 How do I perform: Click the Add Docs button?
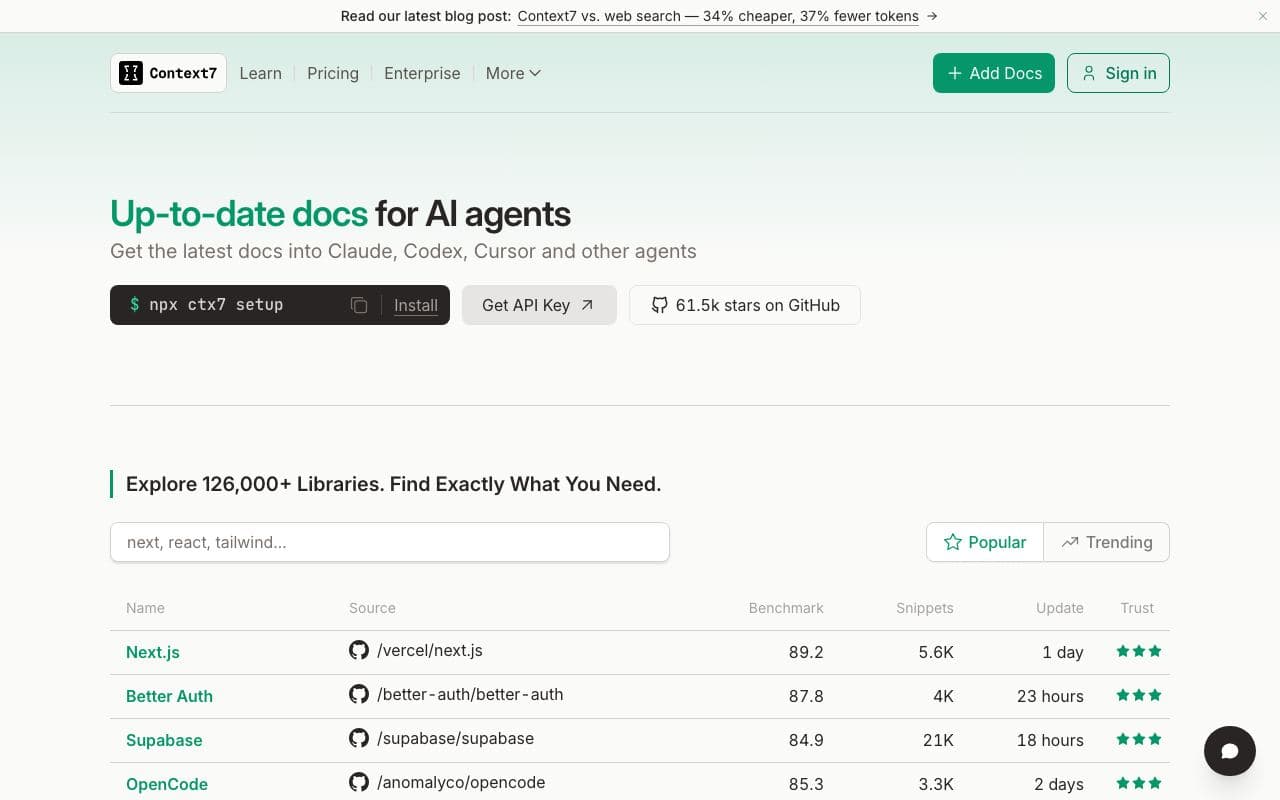click(x=994, y=73)
